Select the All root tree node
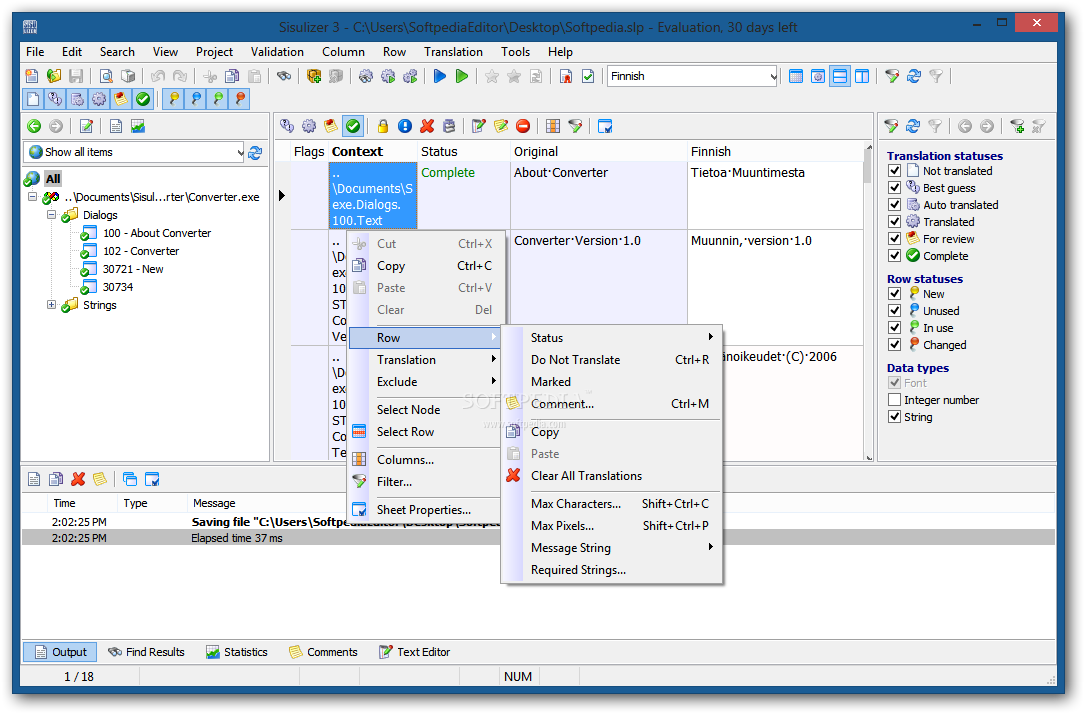Viewport: 1085px width, 714px height. click(x=53, y=178)
